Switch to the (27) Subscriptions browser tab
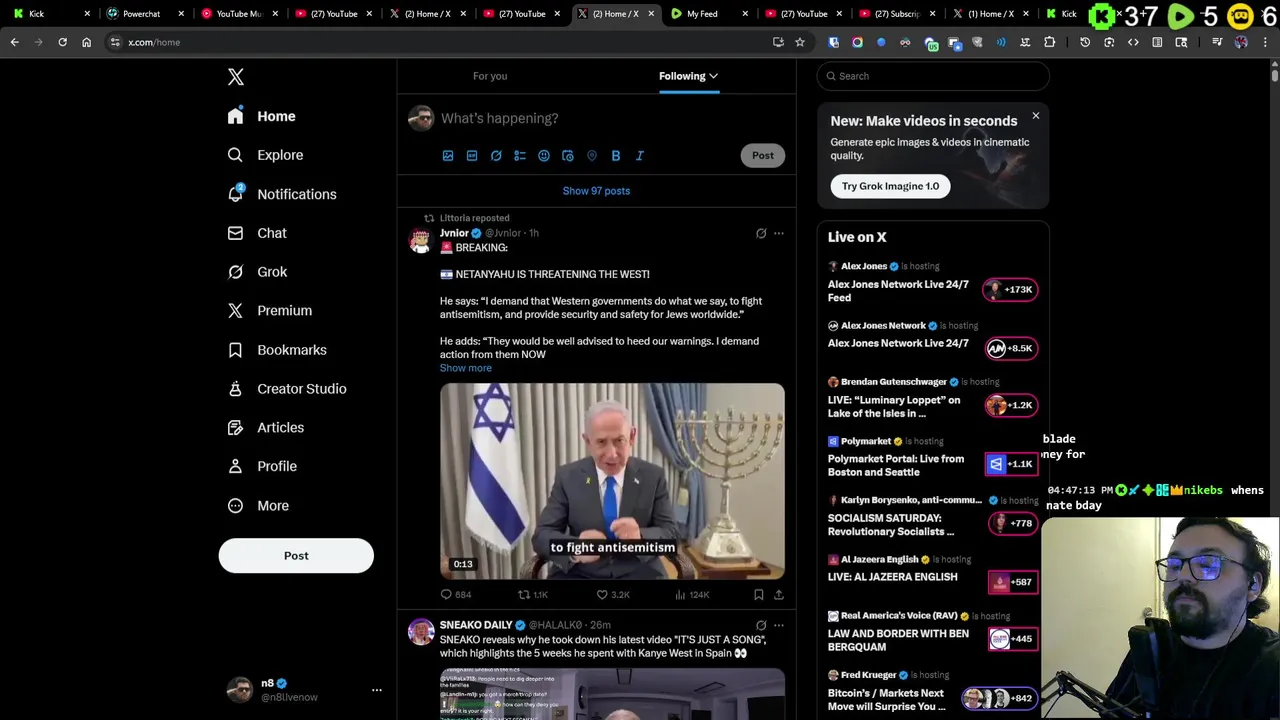 click(897, 14)
